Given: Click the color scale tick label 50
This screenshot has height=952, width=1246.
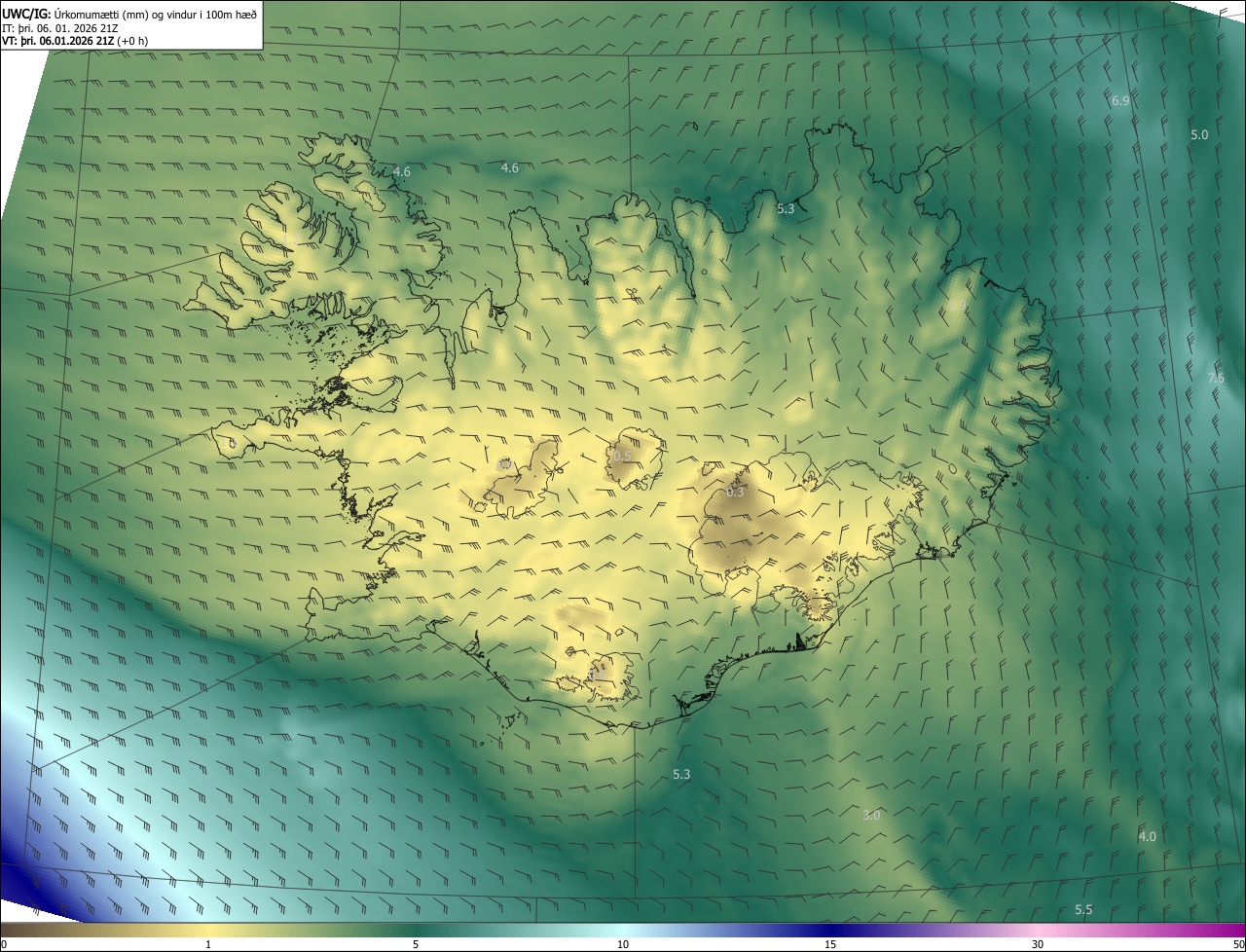Looking at the screenshot, I should 1238,945.
